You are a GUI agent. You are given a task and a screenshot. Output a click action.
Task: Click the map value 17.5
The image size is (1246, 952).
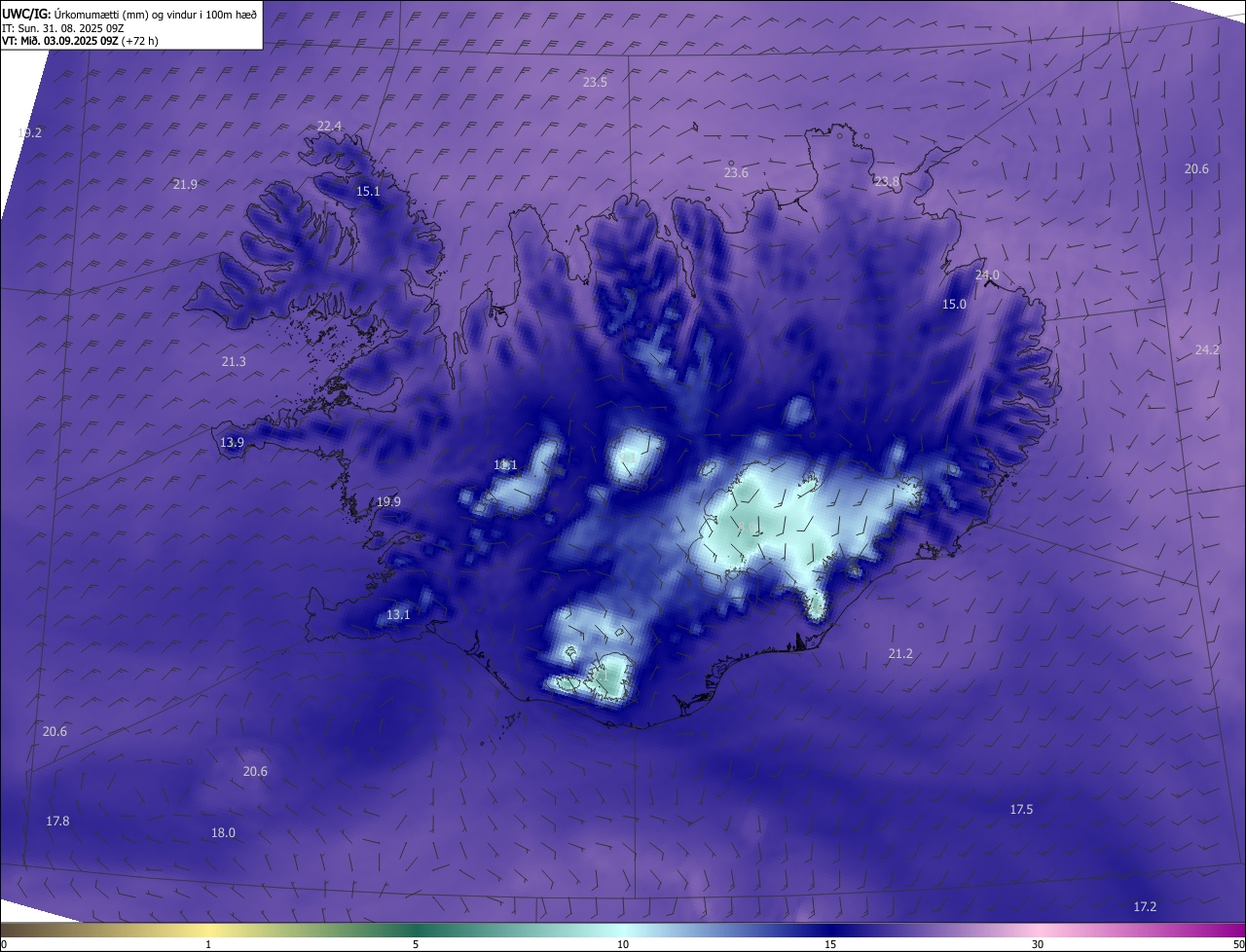coord(1021,810)
